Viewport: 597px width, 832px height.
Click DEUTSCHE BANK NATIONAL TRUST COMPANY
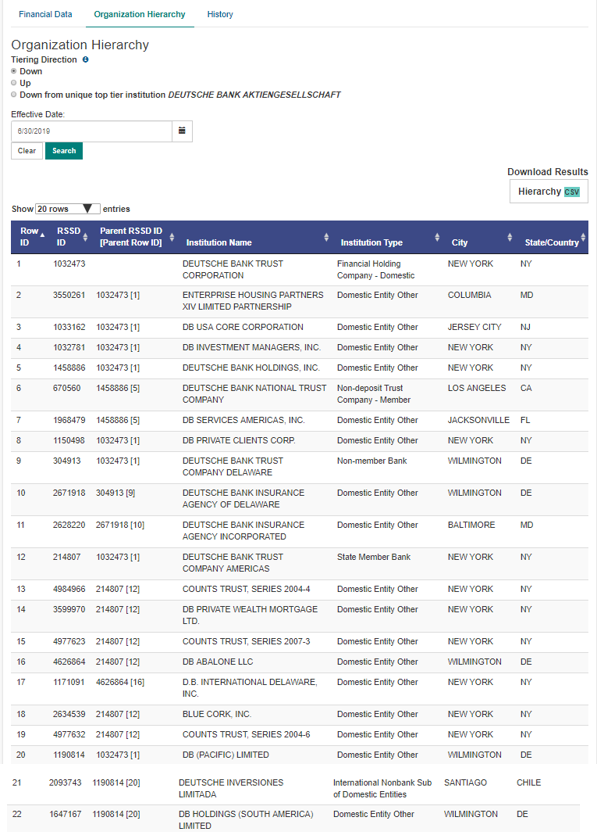click(254, 394)
